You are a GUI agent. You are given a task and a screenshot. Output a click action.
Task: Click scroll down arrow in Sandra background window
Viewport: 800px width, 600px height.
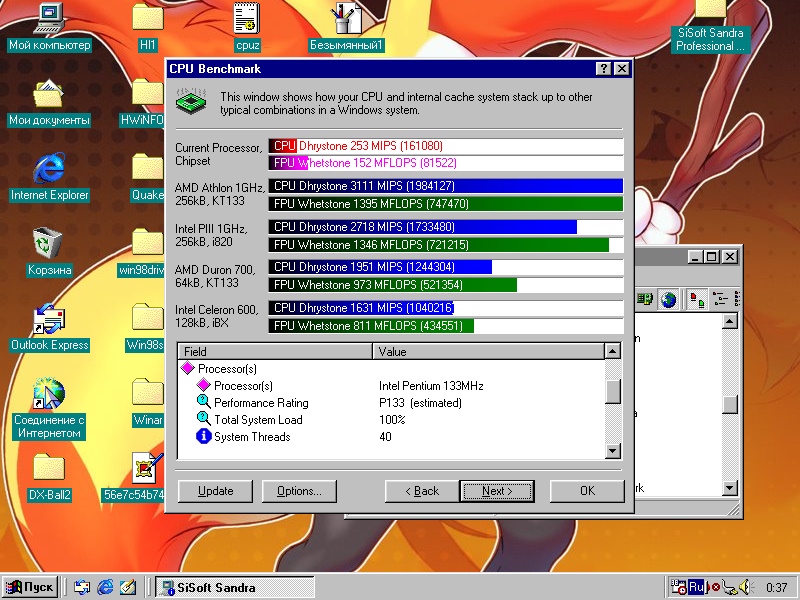click(x=730, y=488)
